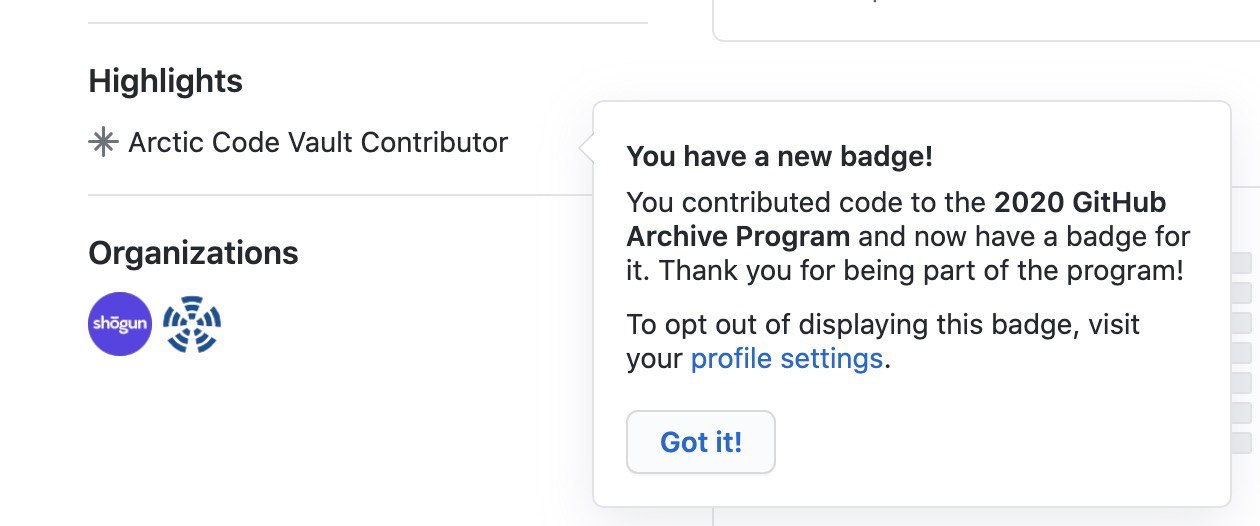Click the bold 'Archive Program' text

[739, 237]
